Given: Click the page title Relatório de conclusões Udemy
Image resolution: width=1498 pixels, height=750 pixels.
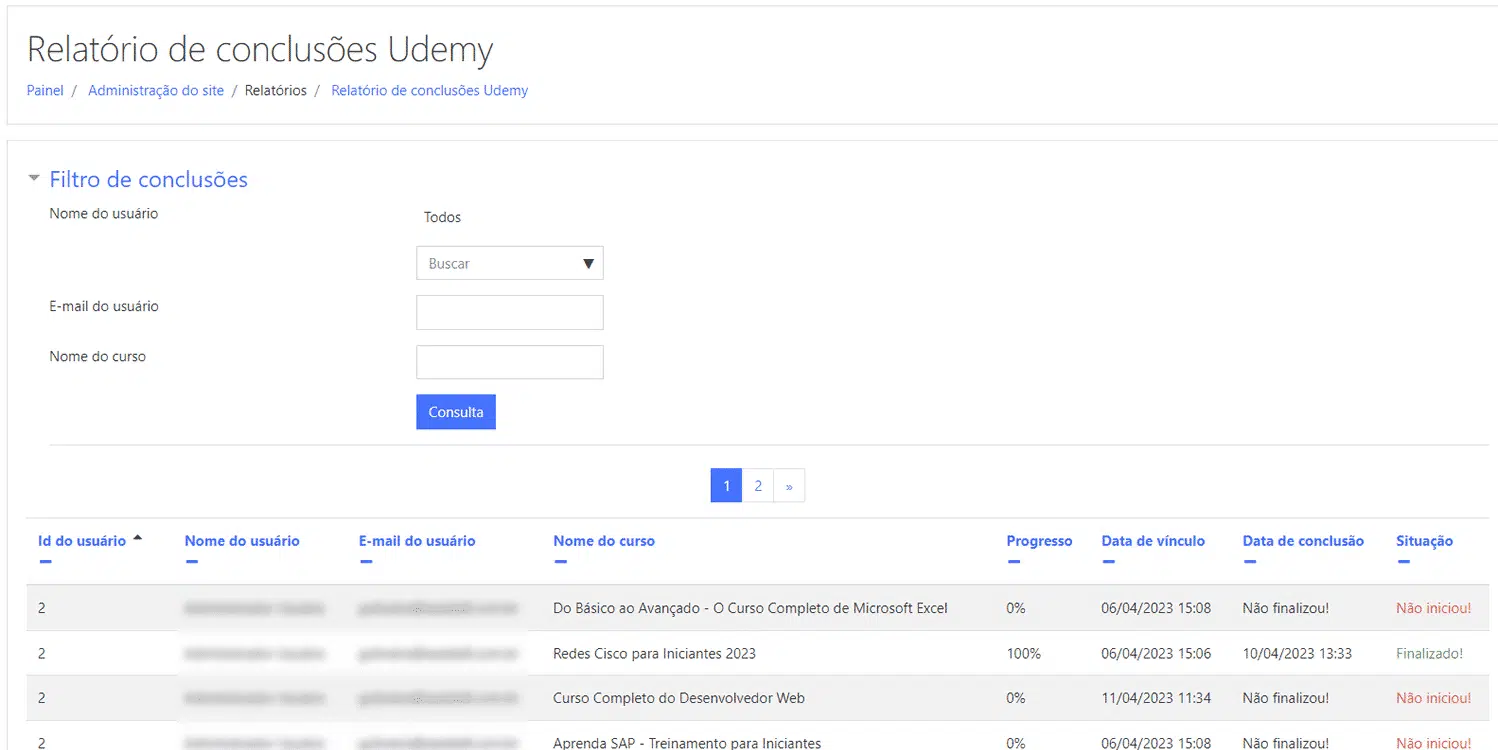Looking at the screenshot, I should 260,49.
